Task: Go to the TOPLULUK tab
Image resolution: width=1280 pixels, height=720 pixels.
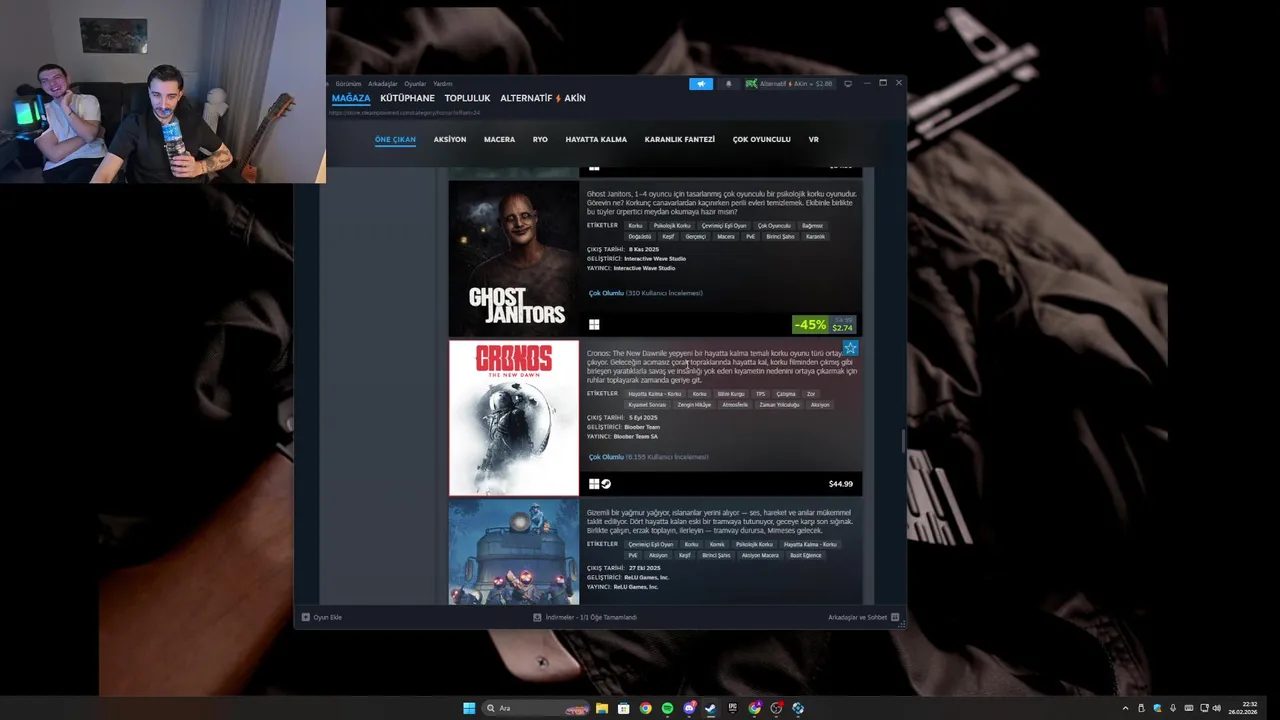Action: (x=467, y=98)
